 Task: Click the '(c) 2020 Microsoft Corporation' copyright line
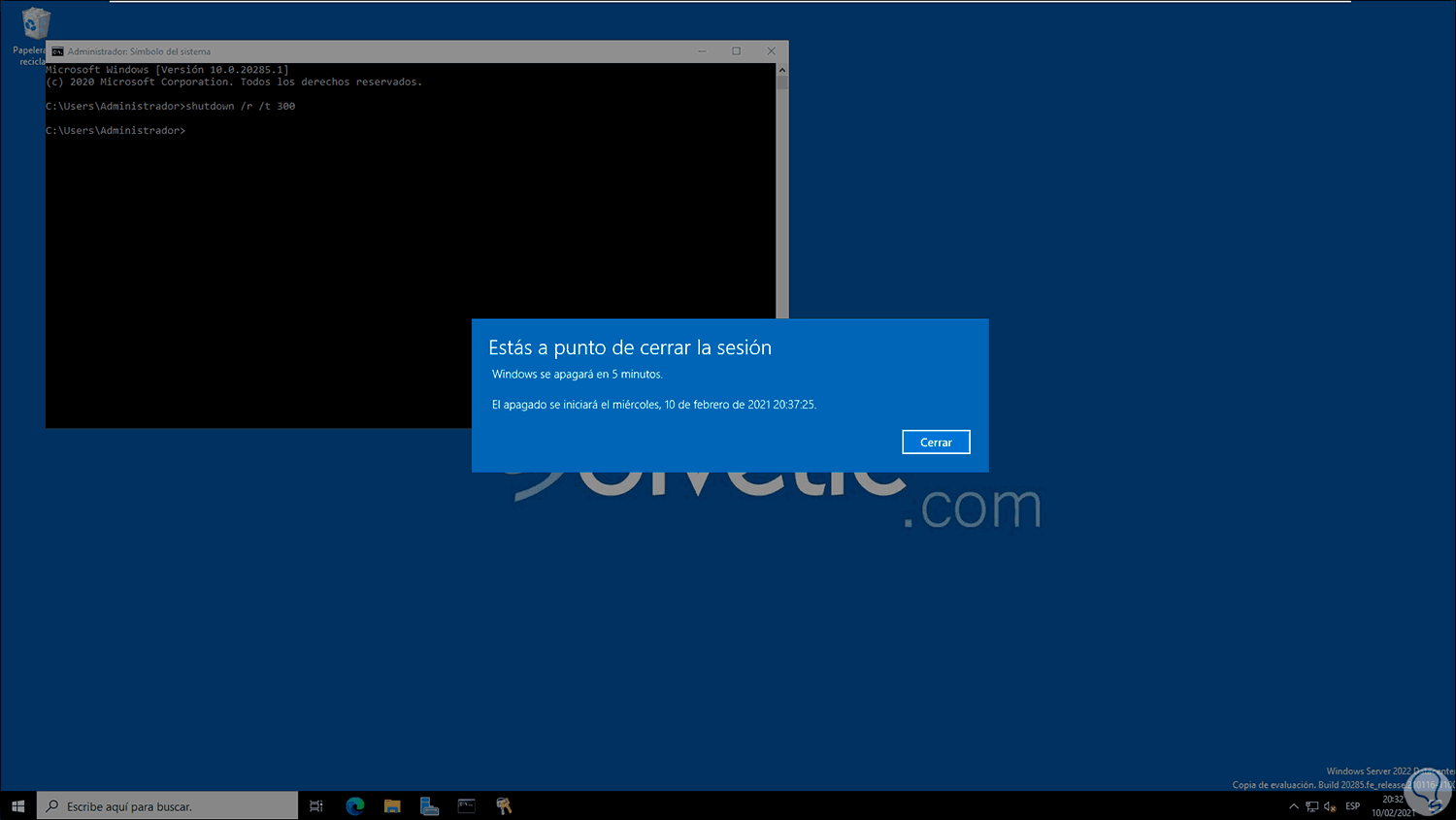tap(234, 82)
